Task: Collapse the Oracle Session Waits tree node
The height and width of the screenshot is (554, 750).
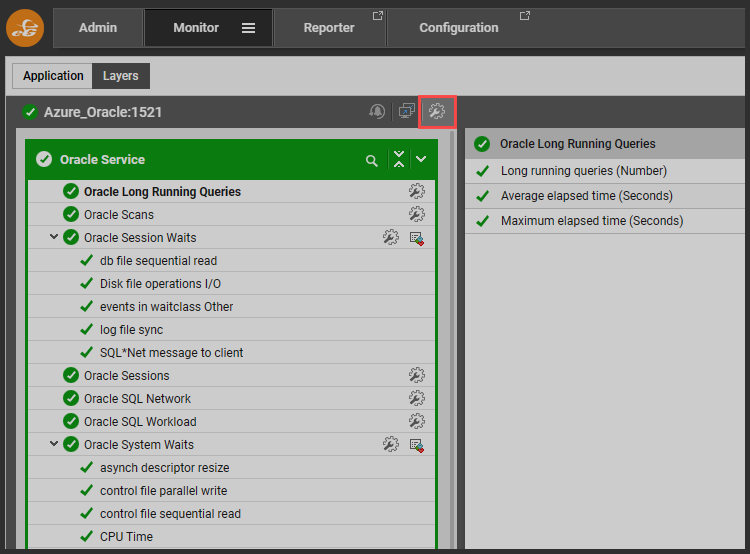Action: coord(54,236)
